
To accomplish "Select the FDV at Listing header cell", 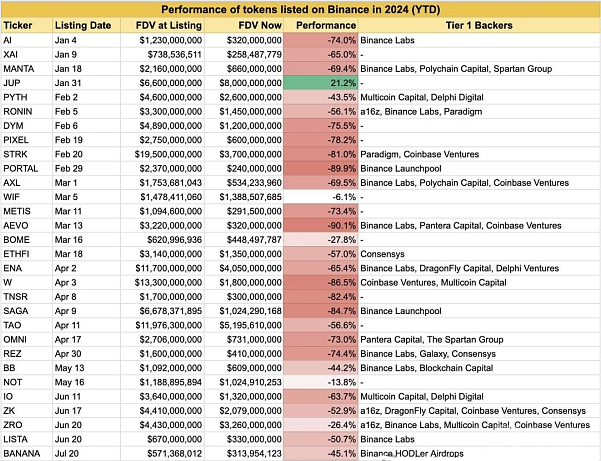I will [x=162, y=25].
